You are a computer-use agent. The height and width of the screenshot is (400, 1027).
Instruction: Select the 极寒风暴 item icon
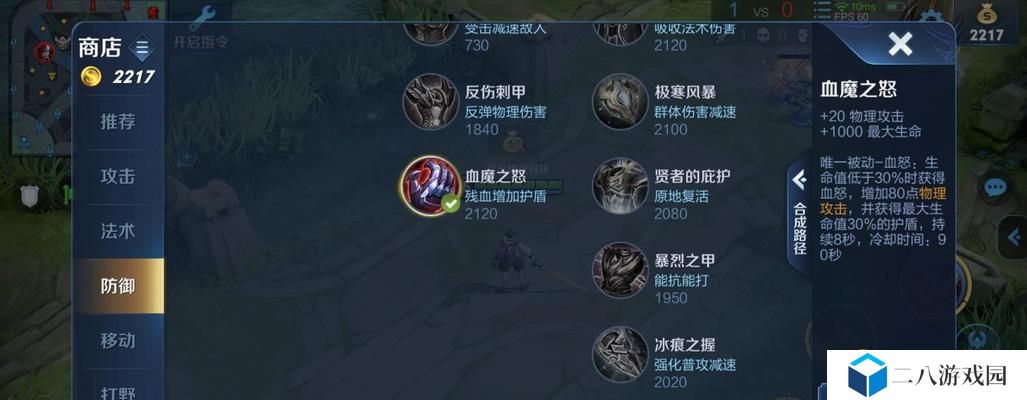(620, 101)
